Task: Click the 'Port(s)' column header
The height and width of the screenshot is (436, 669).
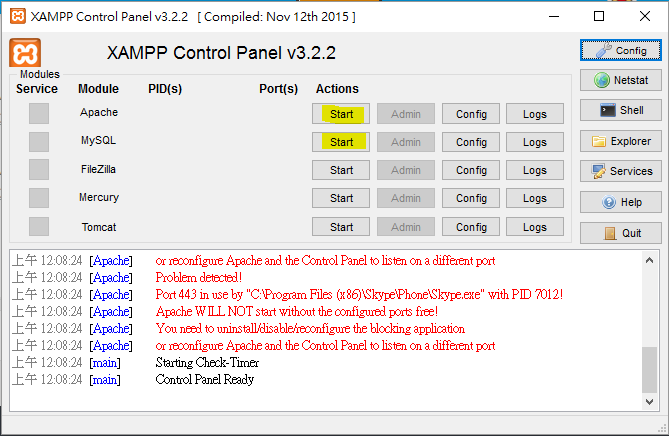Action: click(x=278, y=89)
